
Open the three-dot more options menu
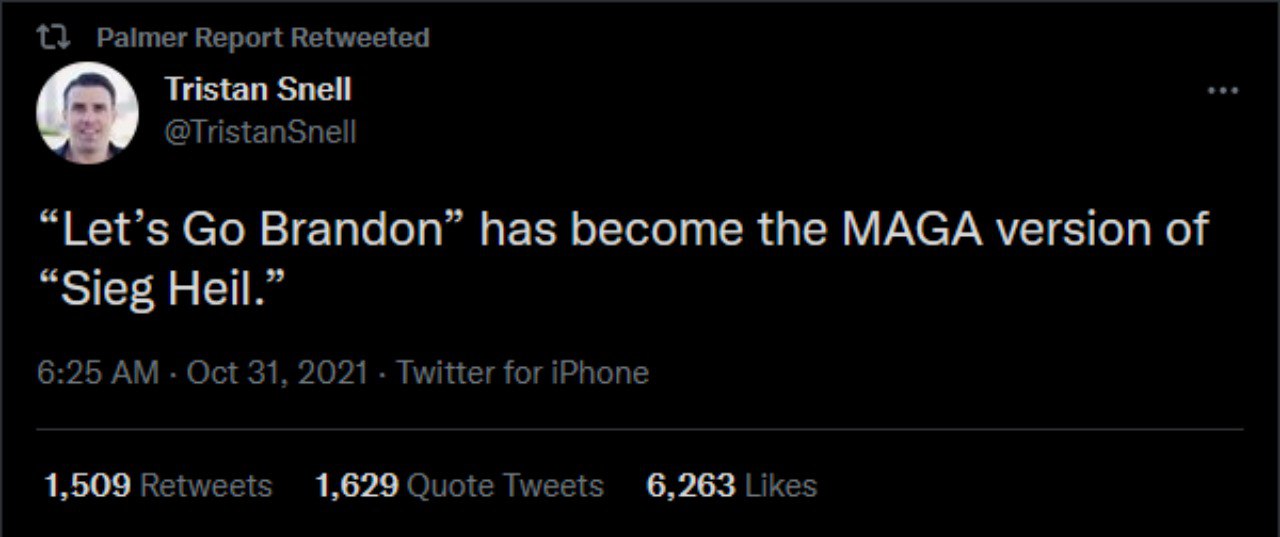[x=1223, y=91]
